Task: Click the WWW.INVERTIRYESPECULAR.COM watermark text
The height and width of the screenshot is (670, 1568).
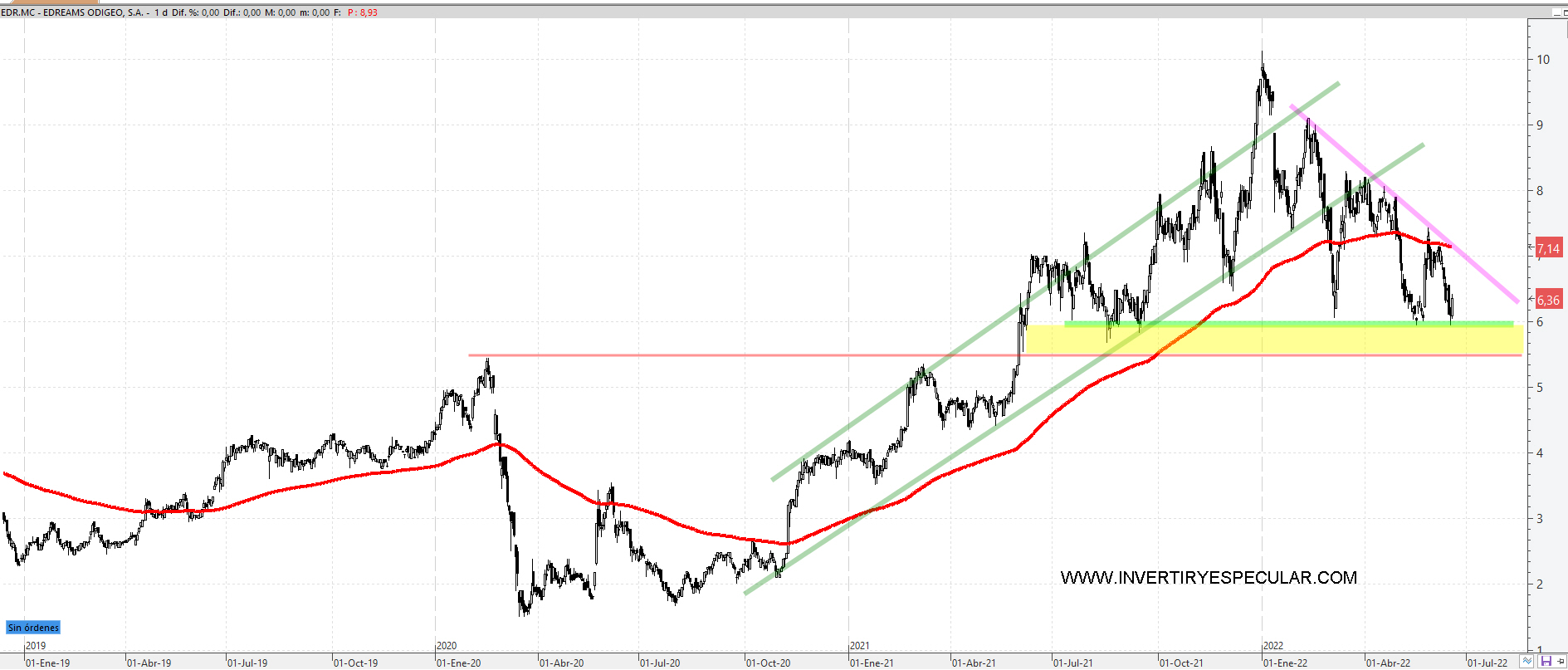Action: 1209,578
